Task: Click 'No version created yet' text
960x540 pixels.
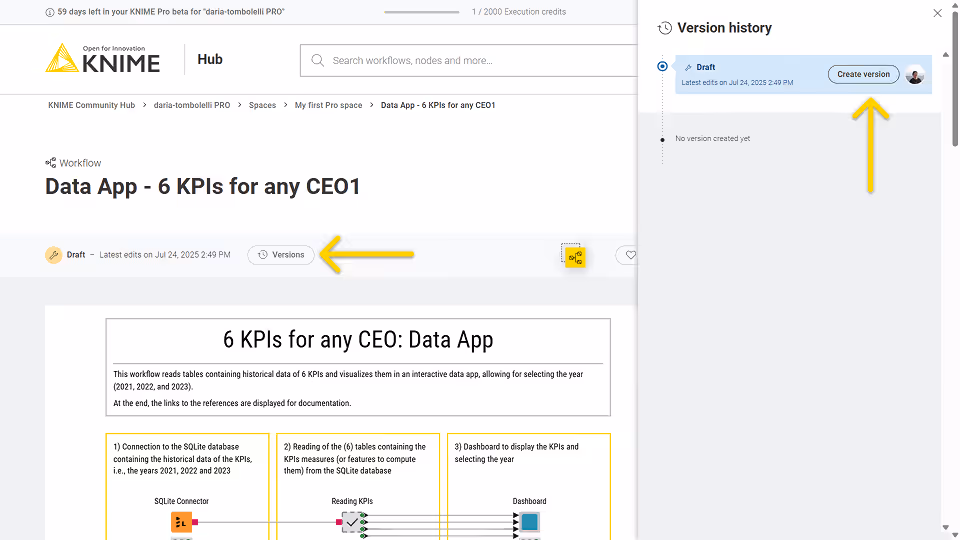Action: click(x=713, y=138)
